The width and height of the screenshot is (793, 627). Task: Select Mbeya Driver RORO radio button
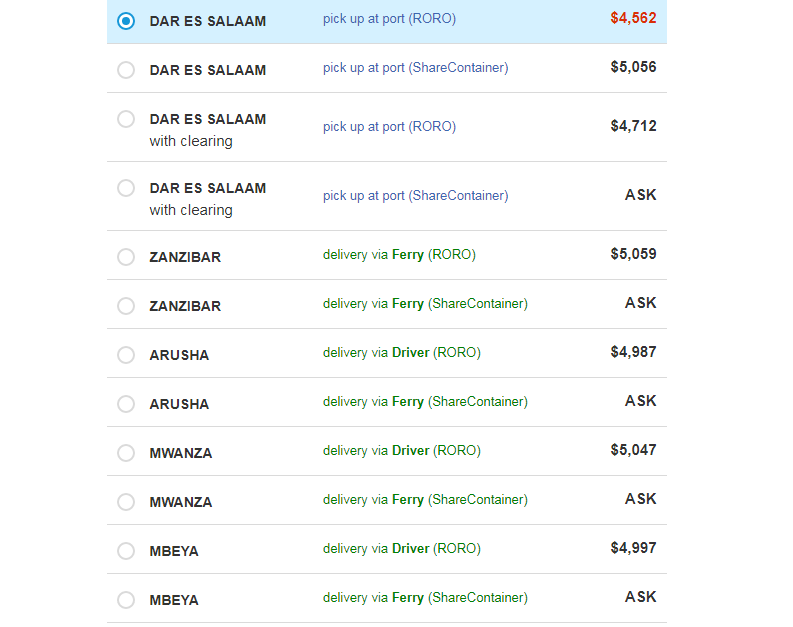tap(126, 551)
